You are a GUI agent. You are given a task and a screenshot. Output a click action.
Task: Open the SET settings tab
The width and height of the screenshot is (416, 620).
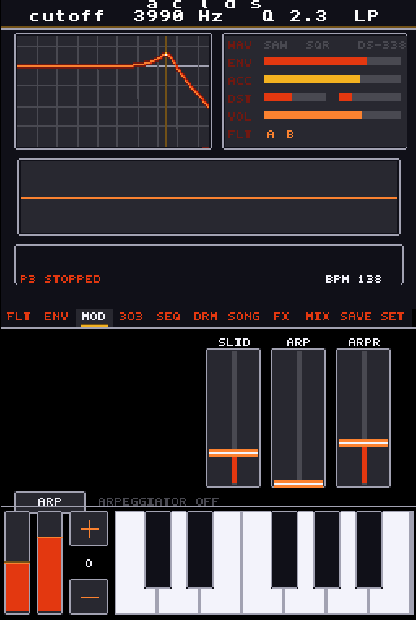coord(392,316)
